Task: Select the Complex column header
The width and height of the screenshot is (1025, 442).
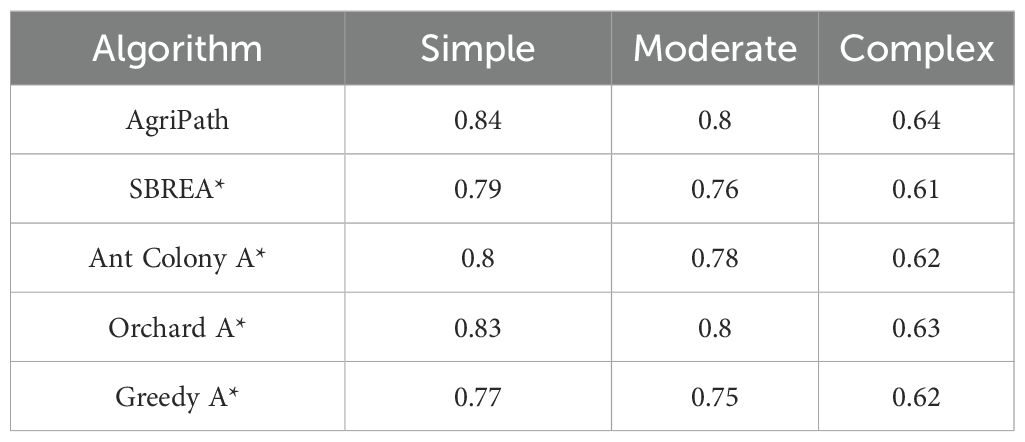Action: coord(916,49)
